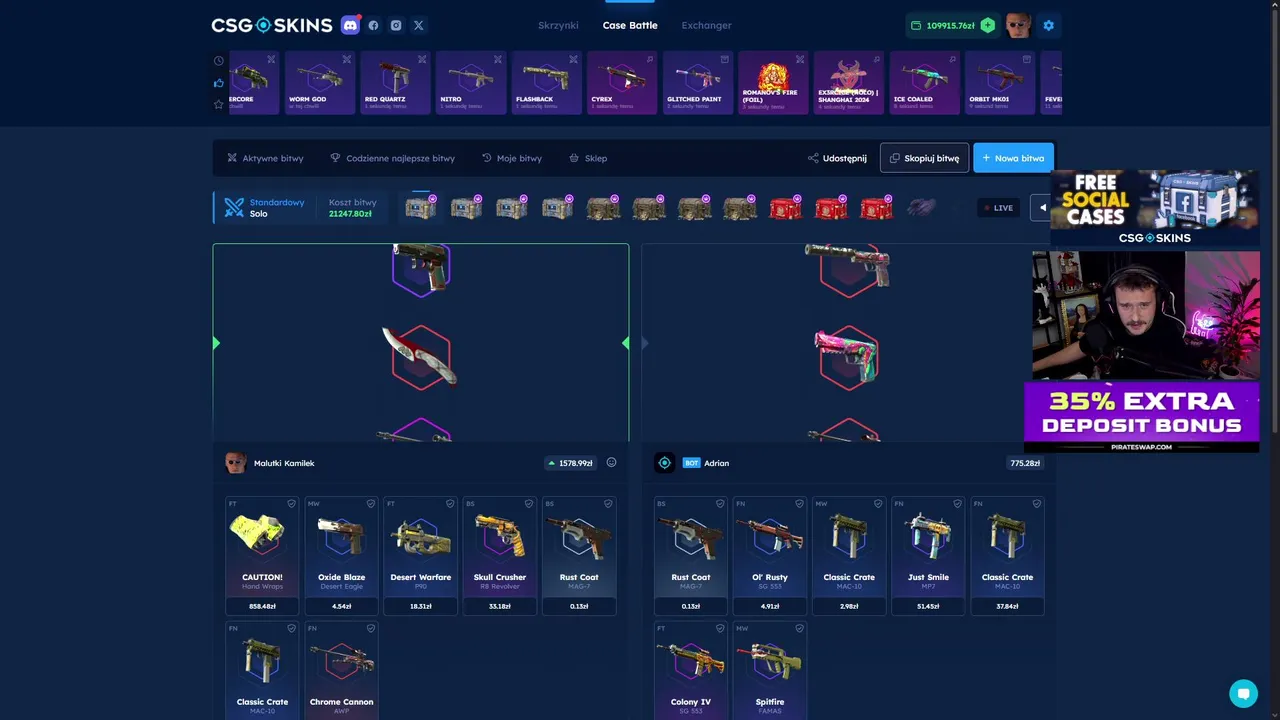Click the 35% Extra Deposit Bonus banner

pos(1142,416)
